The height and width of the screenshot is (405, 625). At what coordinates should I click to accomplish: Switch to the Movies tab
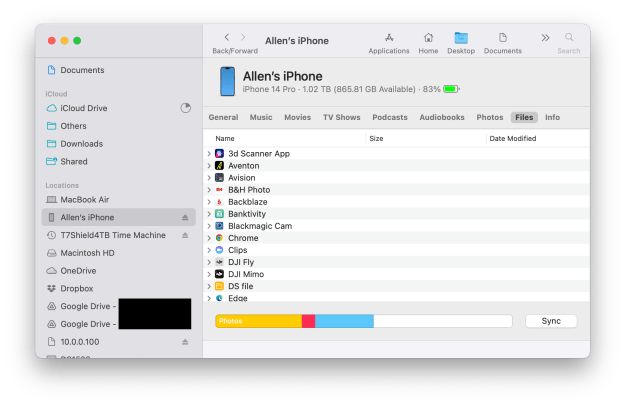point(297,117)
